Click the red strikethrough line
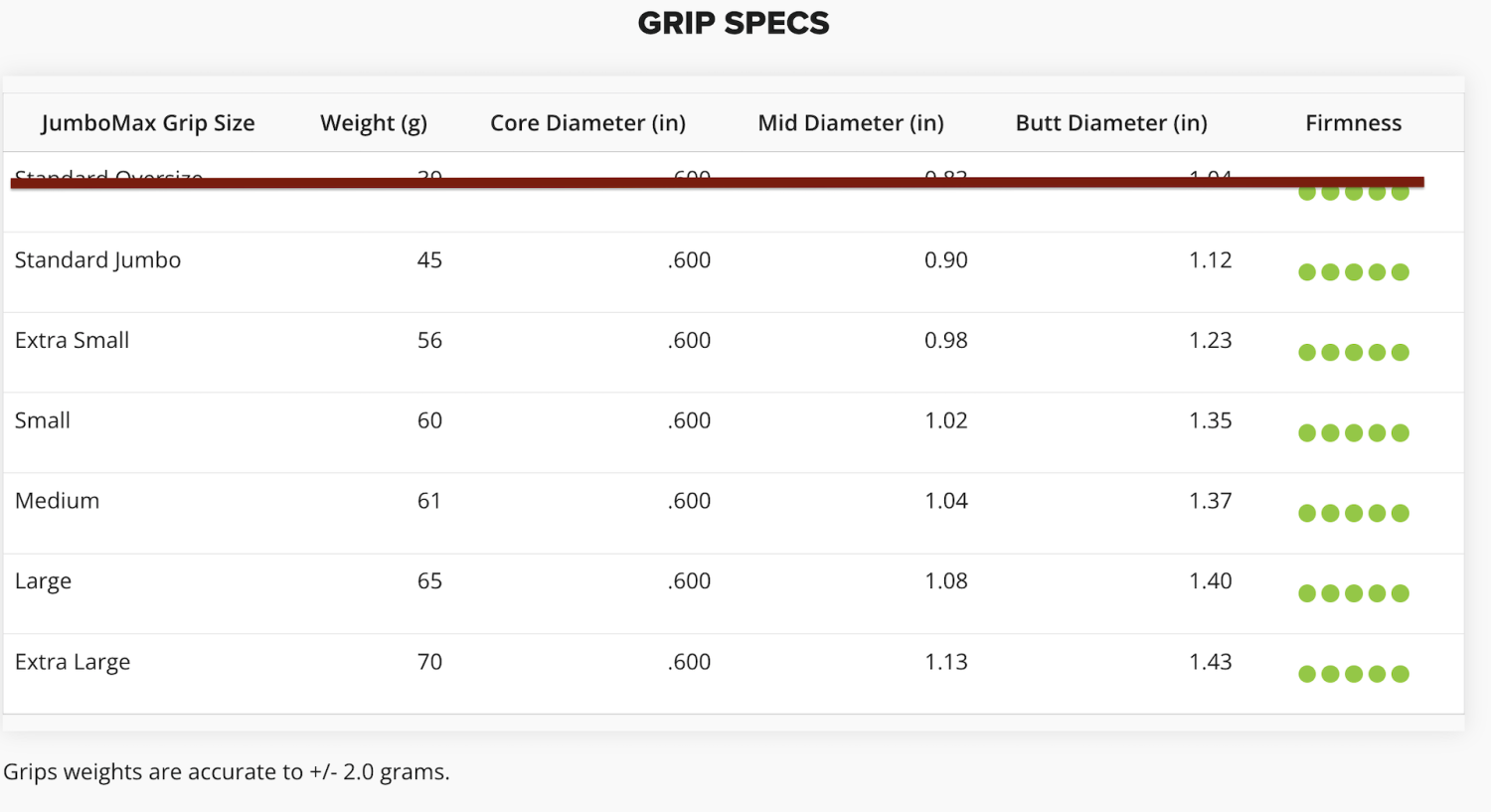 [717, 182]
